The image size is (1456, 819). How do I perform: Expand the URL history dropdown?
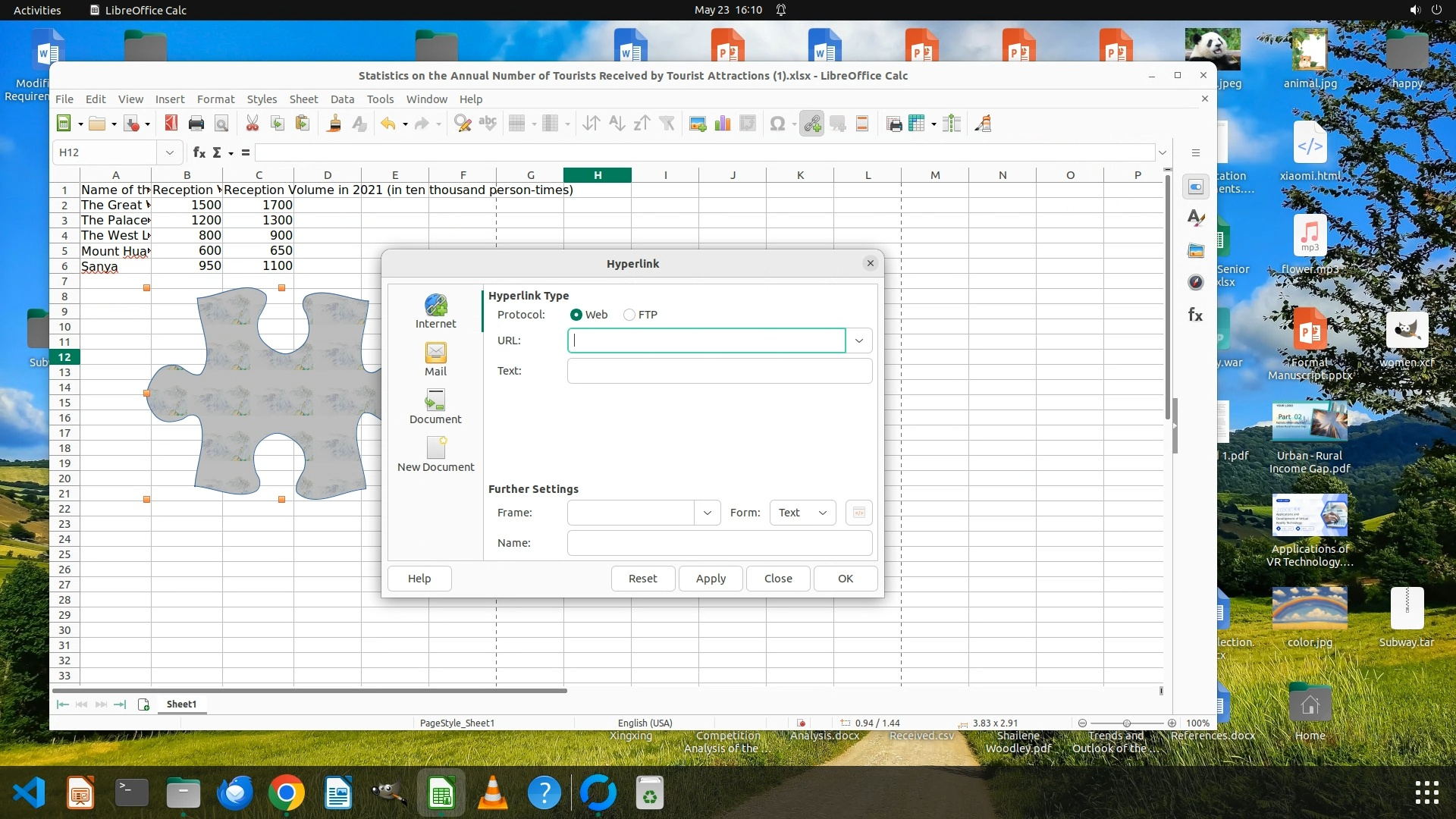[859, 340]
